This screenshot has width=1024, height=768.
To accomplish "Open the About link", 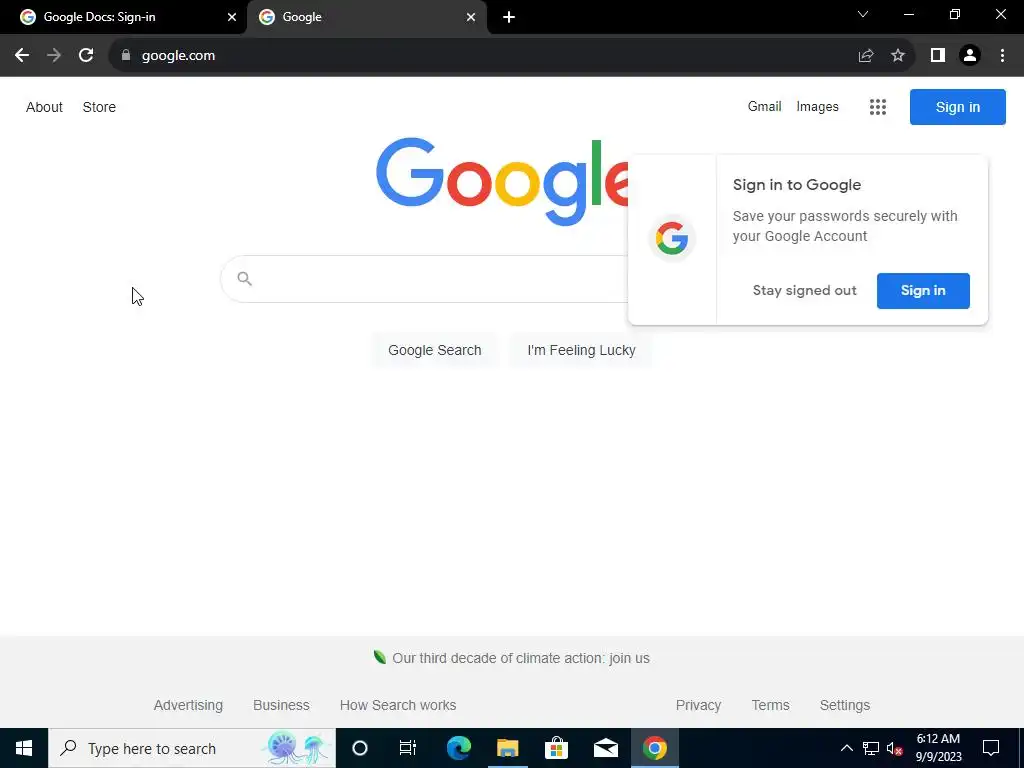I will tap(44, 107).
